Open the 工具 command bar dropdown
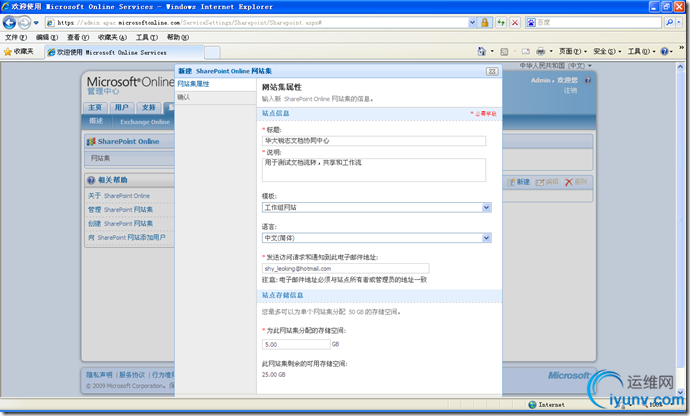 click(641, 52)
